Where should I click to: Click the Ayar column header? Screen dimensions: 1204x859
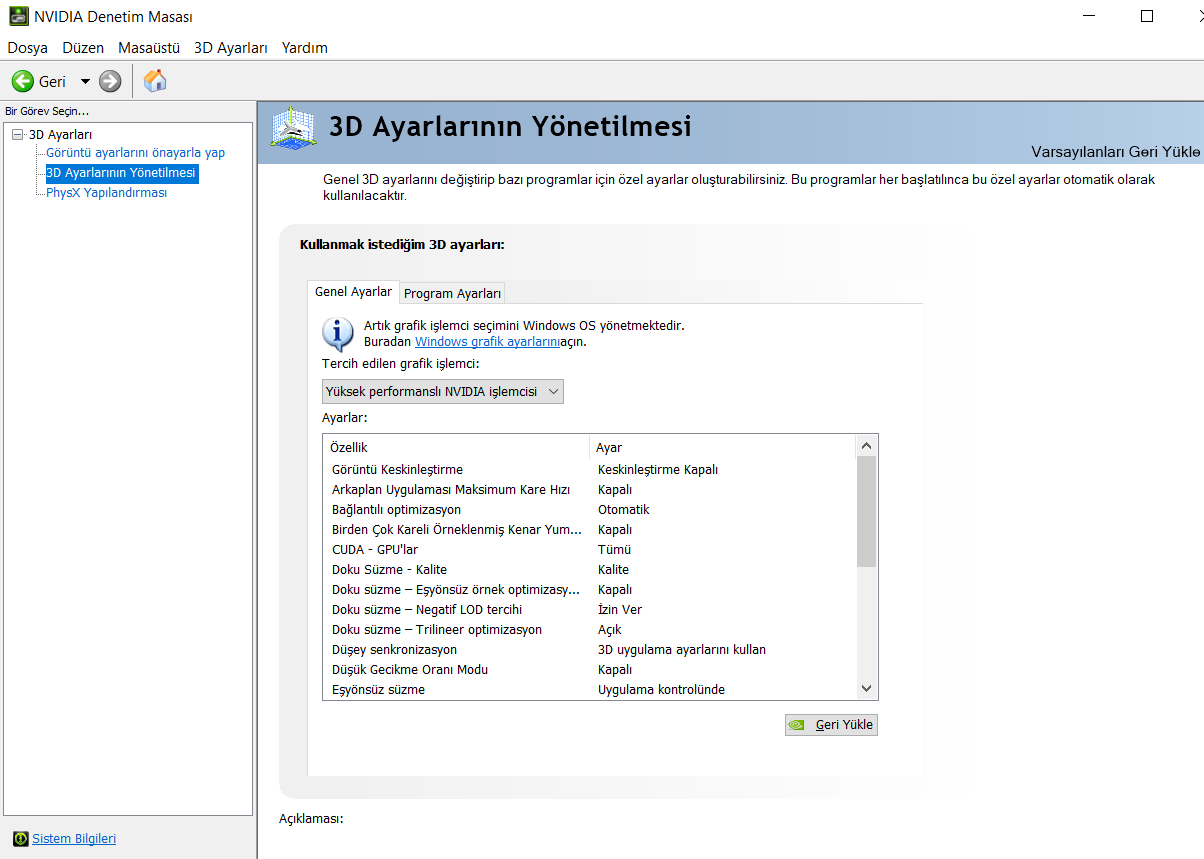[x=723, y=447]
